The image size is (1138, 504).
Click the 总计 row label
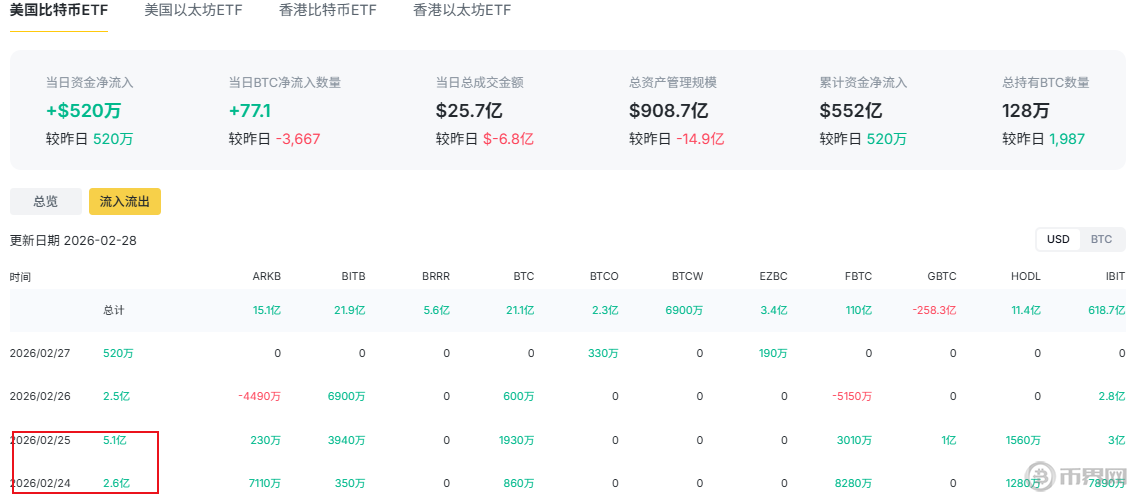[x=114, y=310]
